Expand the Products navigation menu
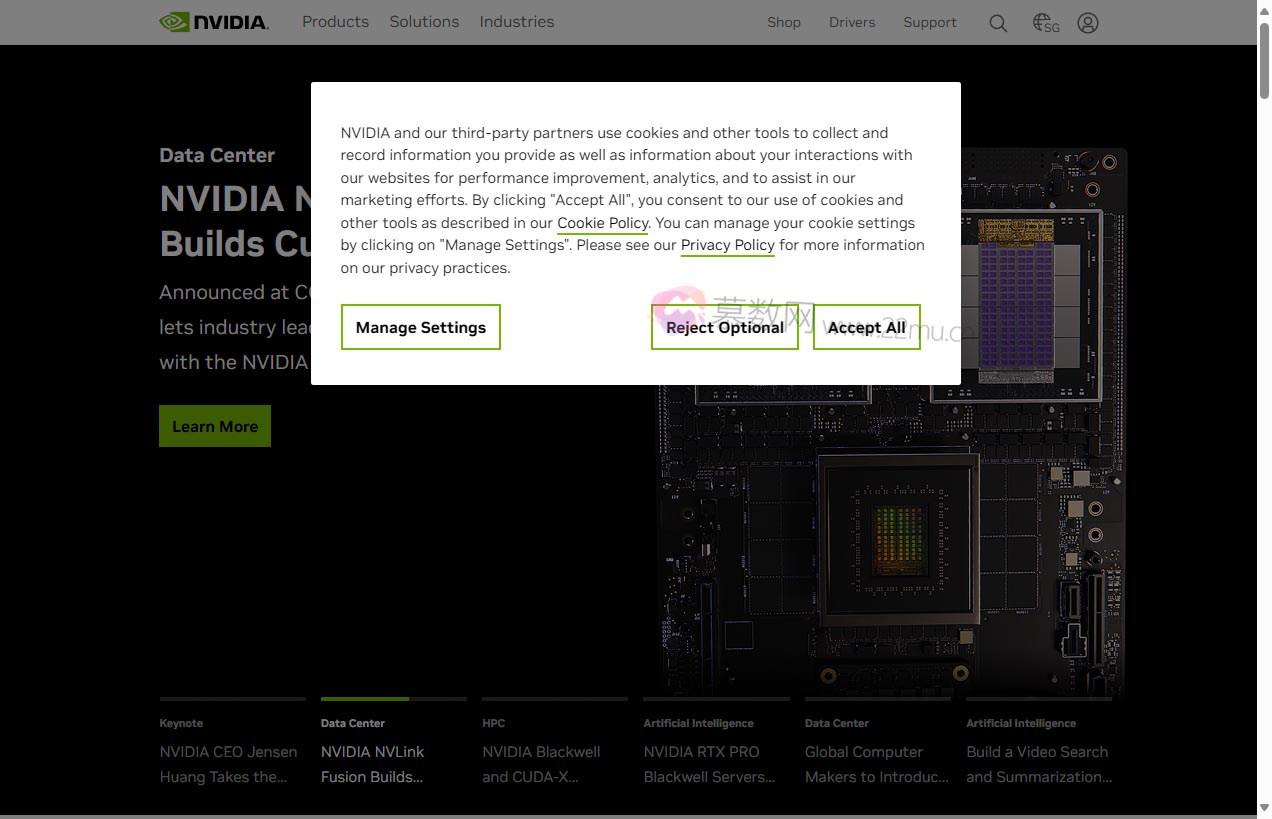The height and width of the screenshot is (819, 1272). point(335,21)
